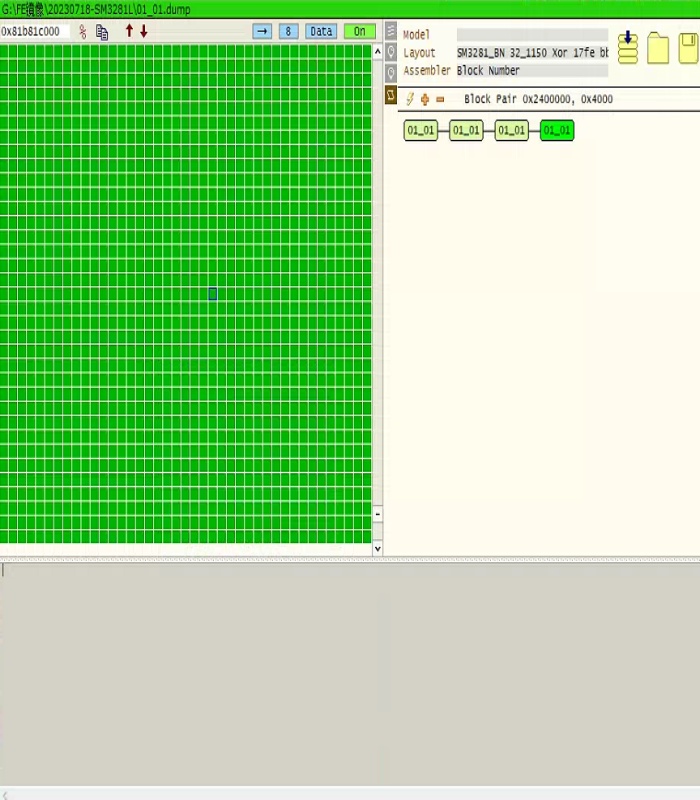Image resolution: width=700 pixels, height=800 pixels.
Task: Click the red percent icon beside the address
Action: click(83, 32)
